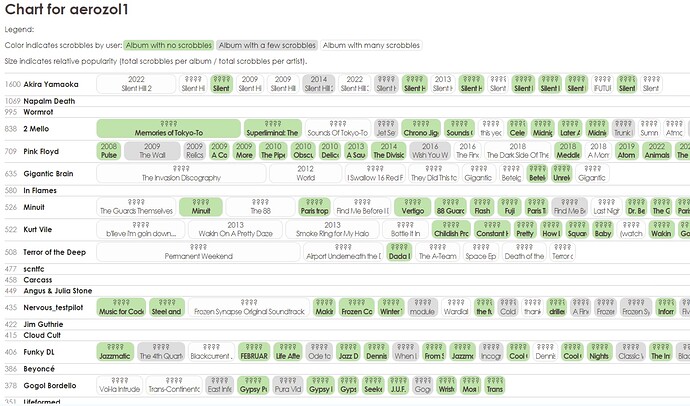Open the Voi-la Intrude album tile
The width and height of the screenshot is (690, 406).
point(120,385)
